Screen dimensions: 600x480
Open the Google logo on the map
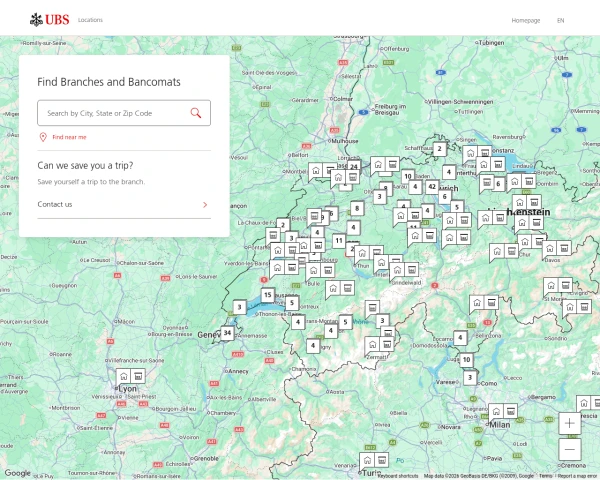[x=18, y=473]
